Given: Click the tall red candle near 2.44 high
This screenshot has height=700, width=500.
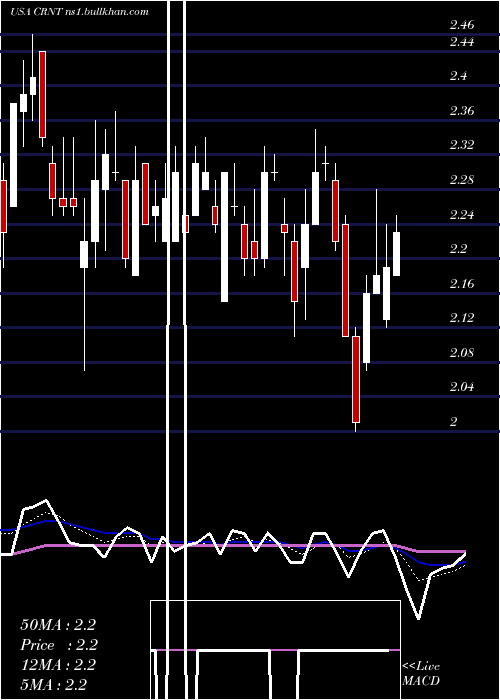Looking at the screenshot, I should pos(42,94).
